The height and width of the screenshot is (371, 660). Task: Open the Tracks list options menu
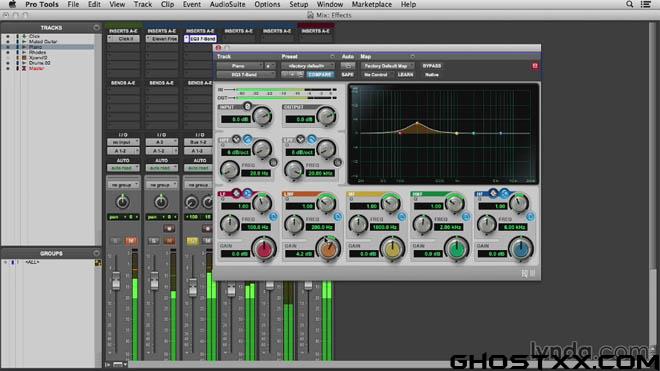(x=96, y=28)
